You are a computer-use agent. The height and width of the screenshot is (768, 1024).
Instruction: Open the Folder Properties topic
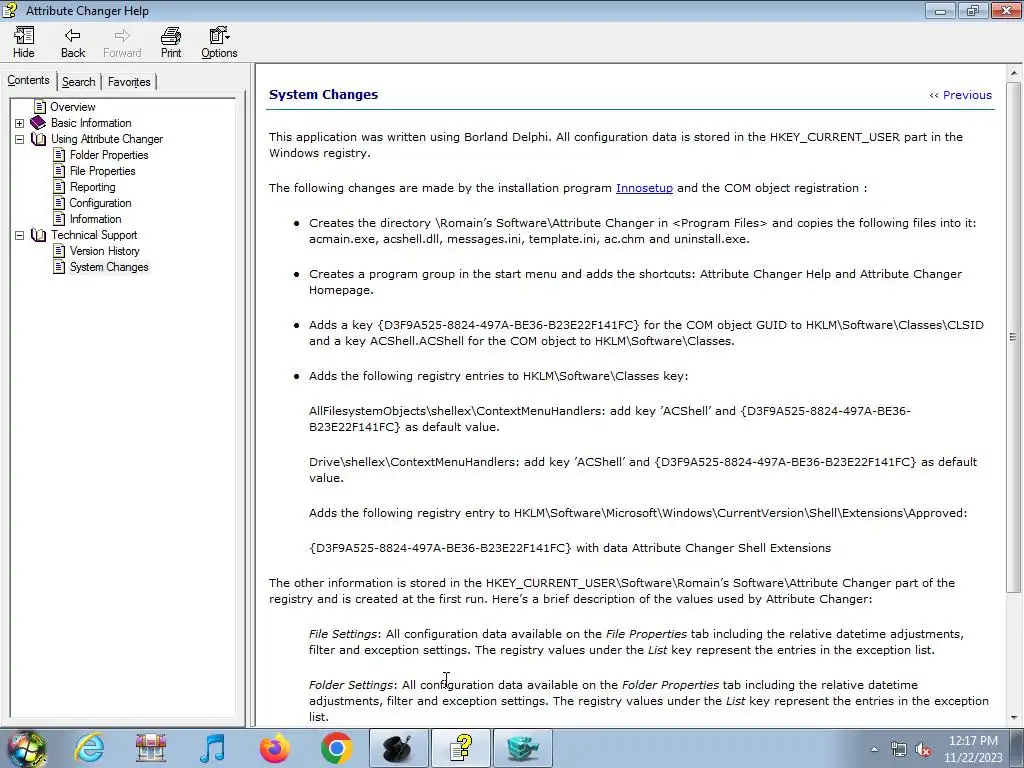tap(109, 155)
